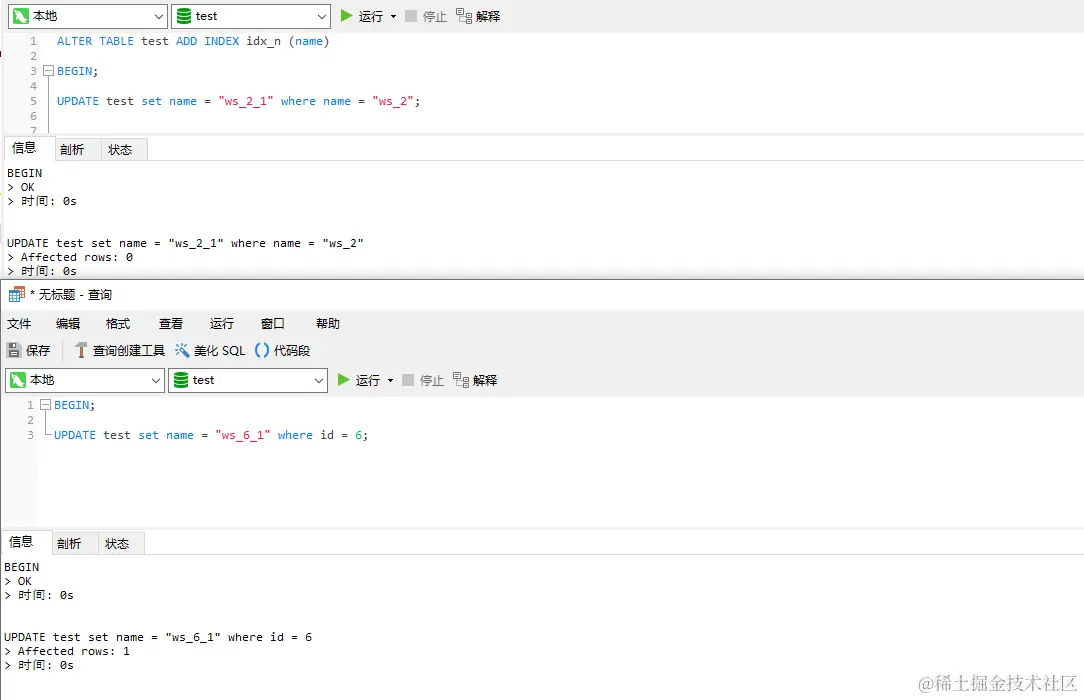Collapse the BEGIN block in lower editor
Image resolution: width=1084 pixels, height=700 pixels.
[46, 404]
